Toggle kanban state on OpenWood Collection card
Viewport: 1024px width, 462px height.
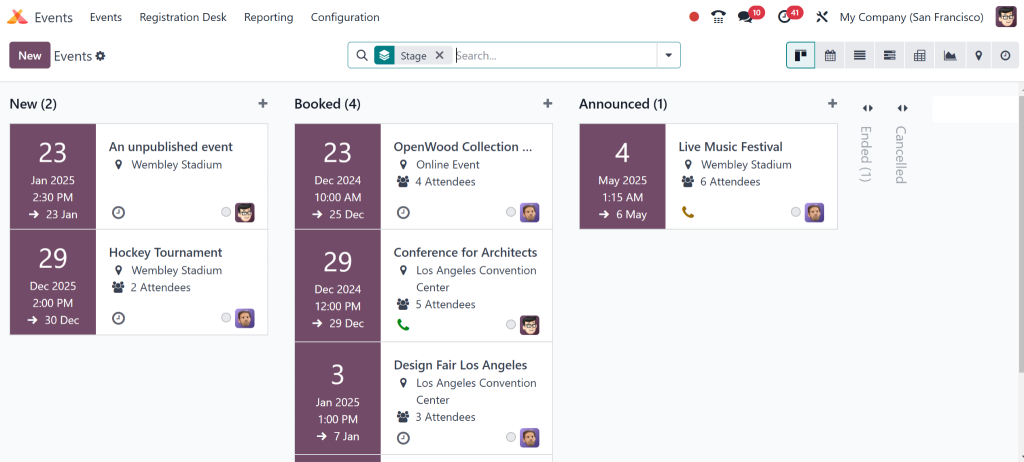point(511,212)
